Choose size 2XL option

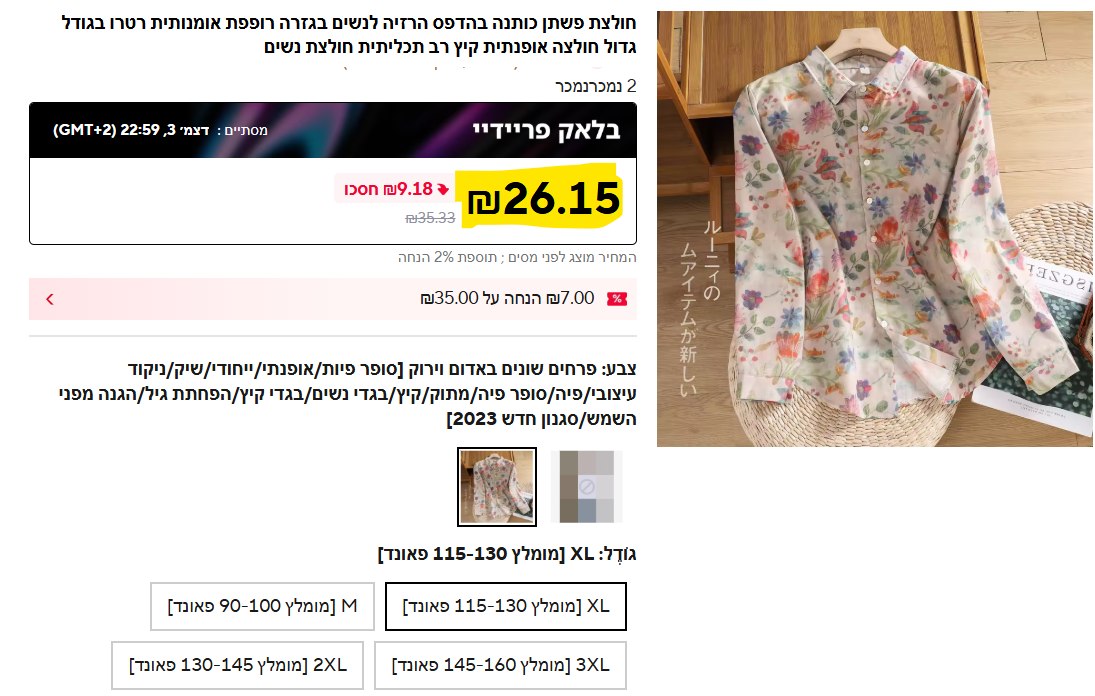[x=237, y=665]
